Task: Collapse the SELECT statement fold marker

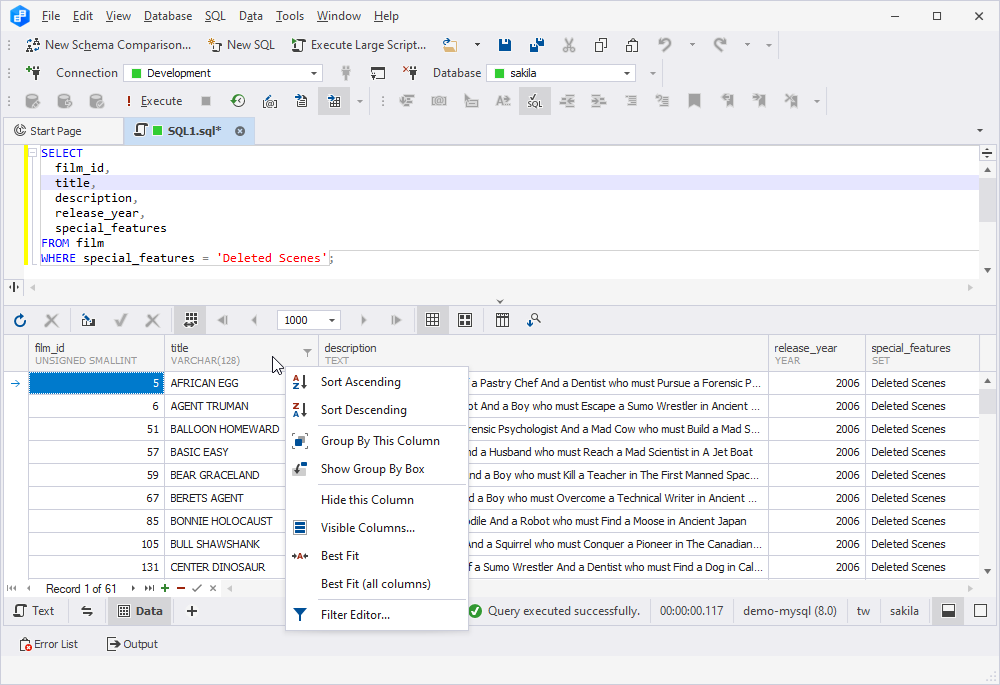Action: click(32, 152)
